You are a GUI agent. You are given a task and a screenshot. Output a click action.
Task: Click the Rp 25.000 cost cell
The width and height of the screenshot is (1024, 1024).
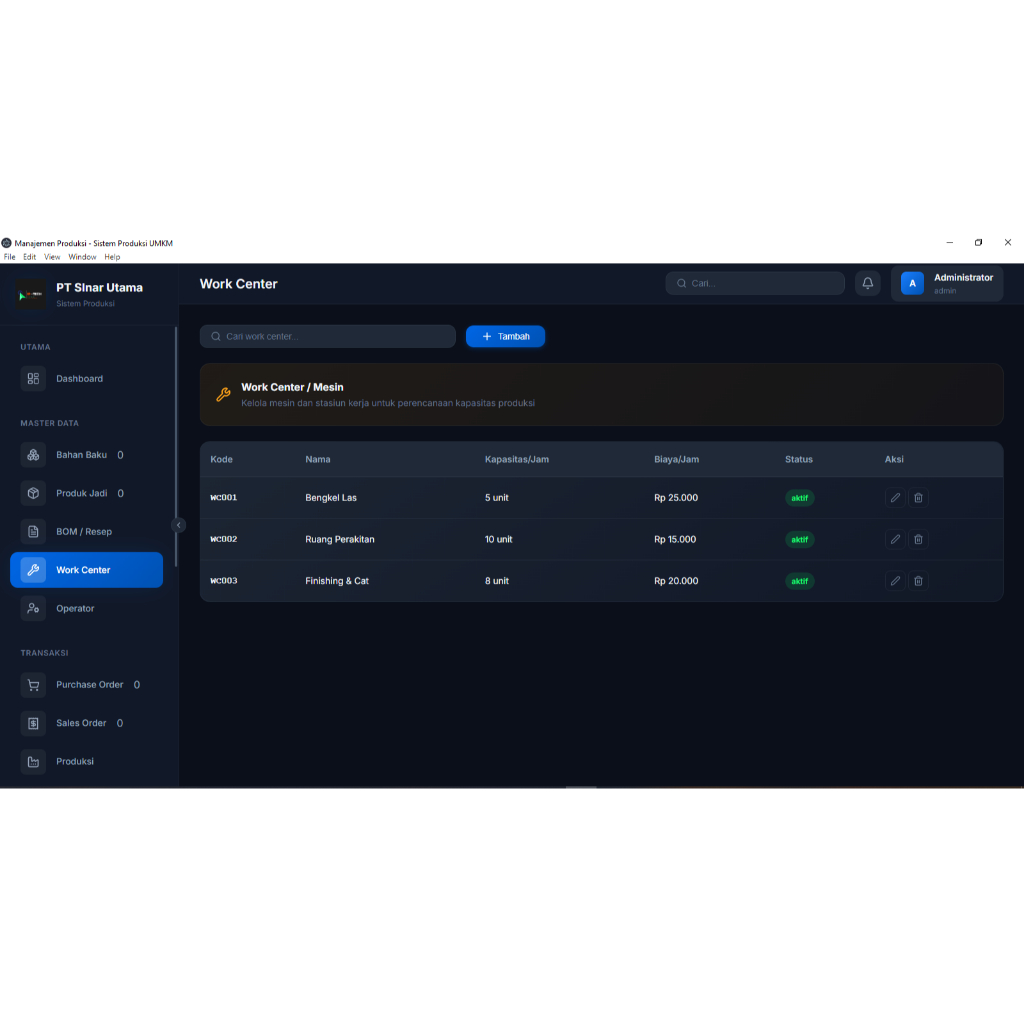pos(676,498)
